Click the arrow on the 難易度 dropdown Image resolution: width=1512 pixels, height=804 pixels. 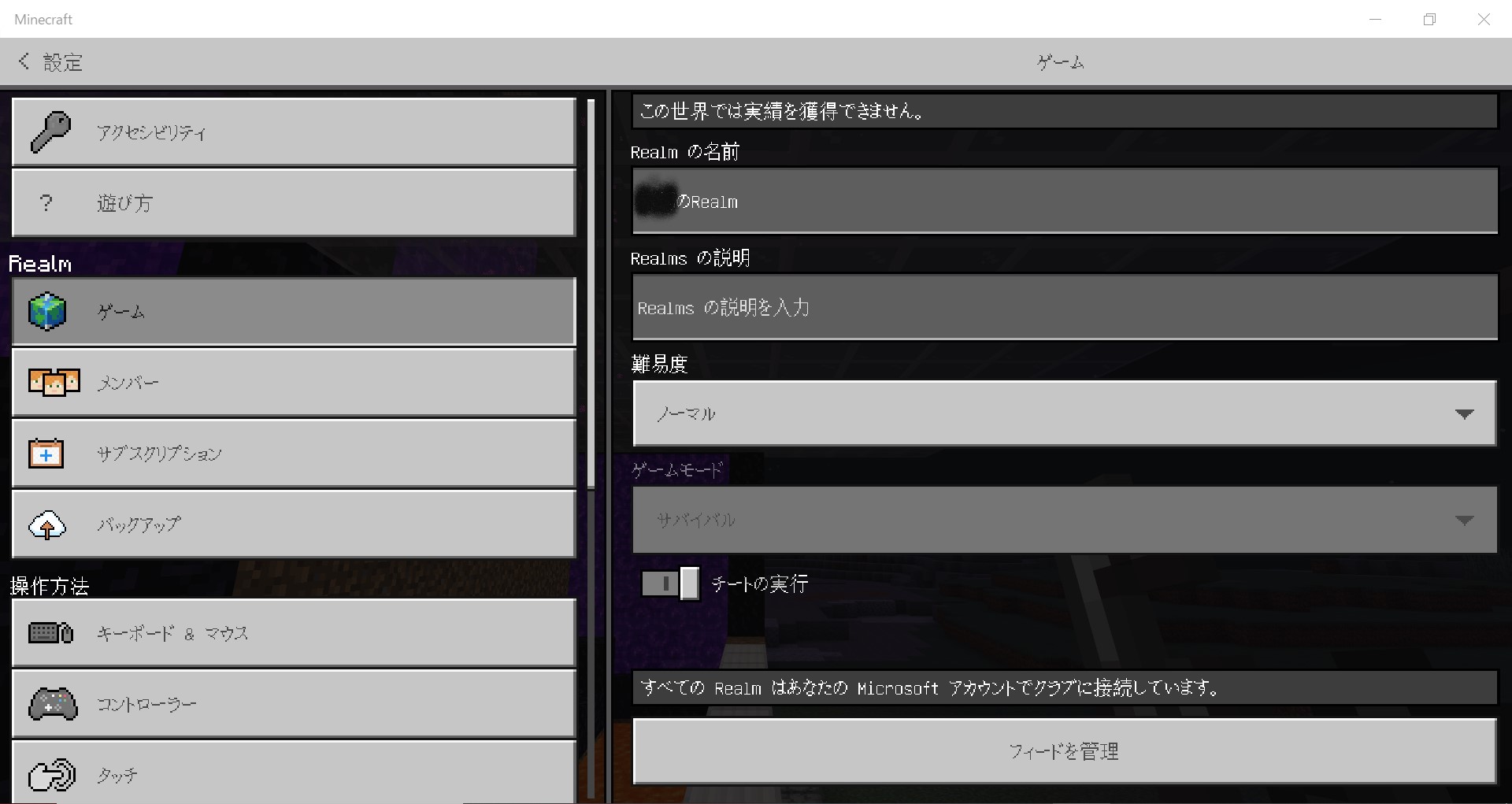(x=1464, y=414)
